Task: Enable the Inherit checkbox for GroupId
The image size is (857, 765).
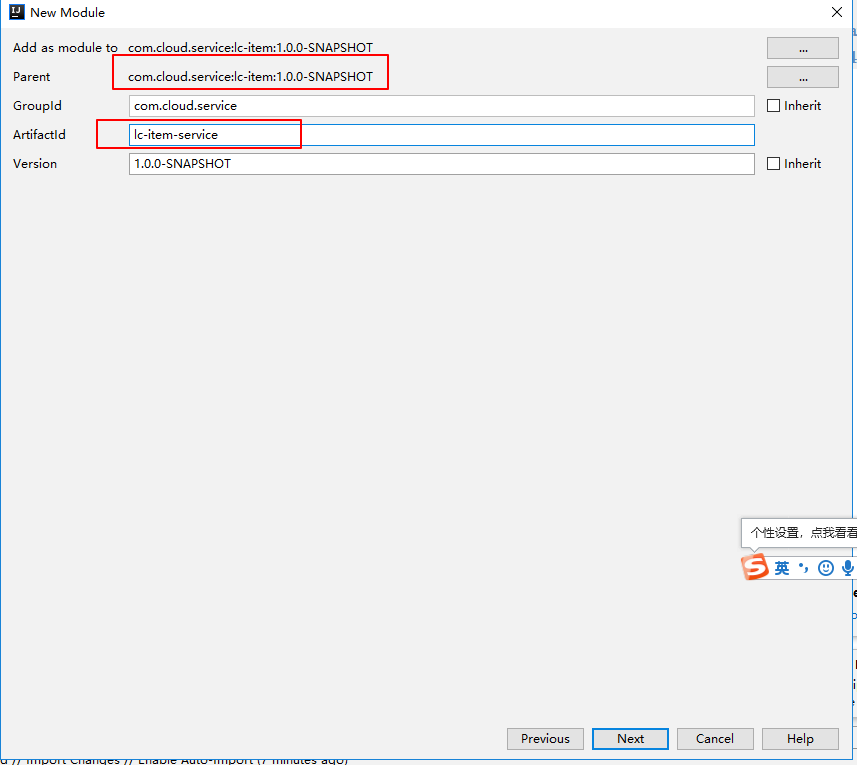Action: tap(773, 105)
